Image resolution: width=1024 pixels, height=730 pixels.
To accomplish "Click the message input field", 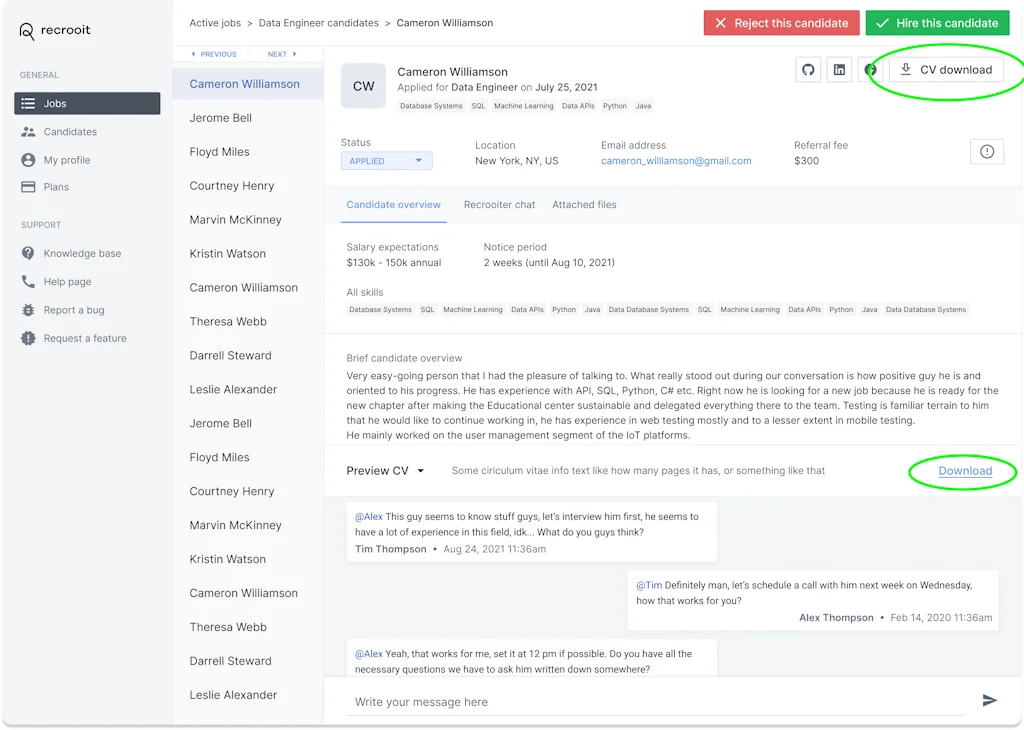I will [x=600, y=701].
